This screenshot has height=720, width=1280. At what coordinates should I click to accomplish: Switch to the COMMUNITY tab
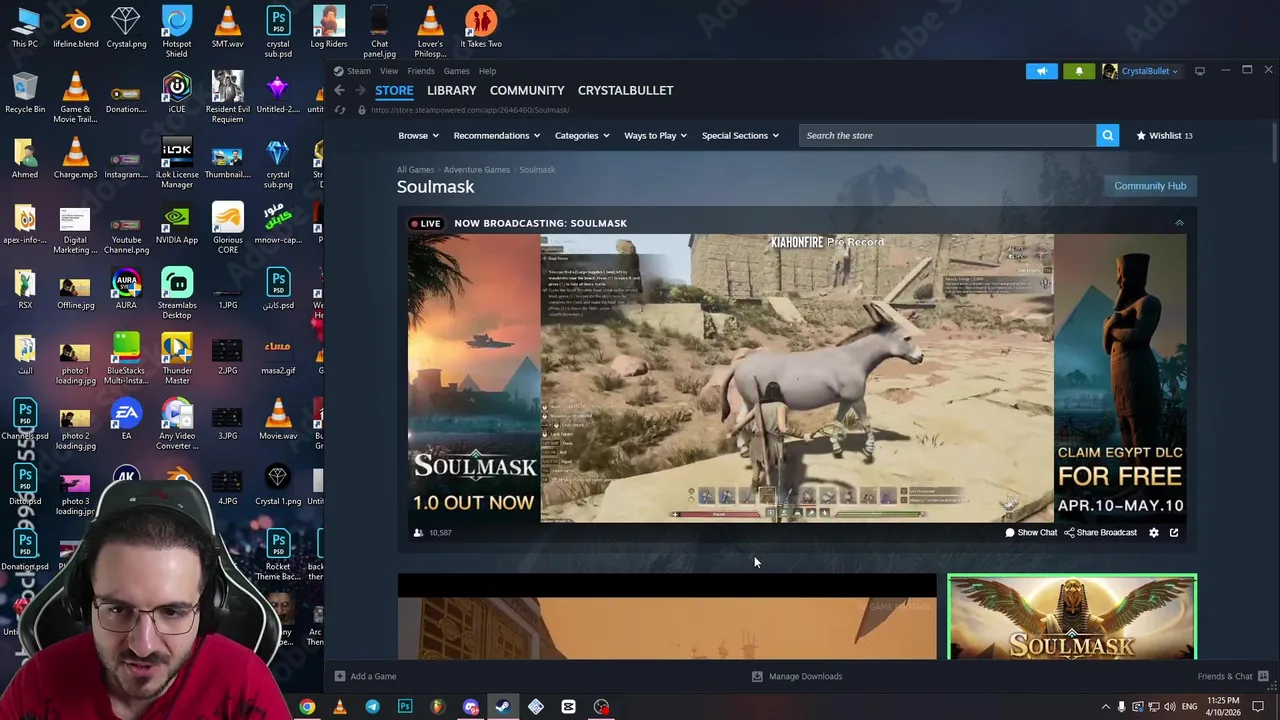click(x=527, y=90)
